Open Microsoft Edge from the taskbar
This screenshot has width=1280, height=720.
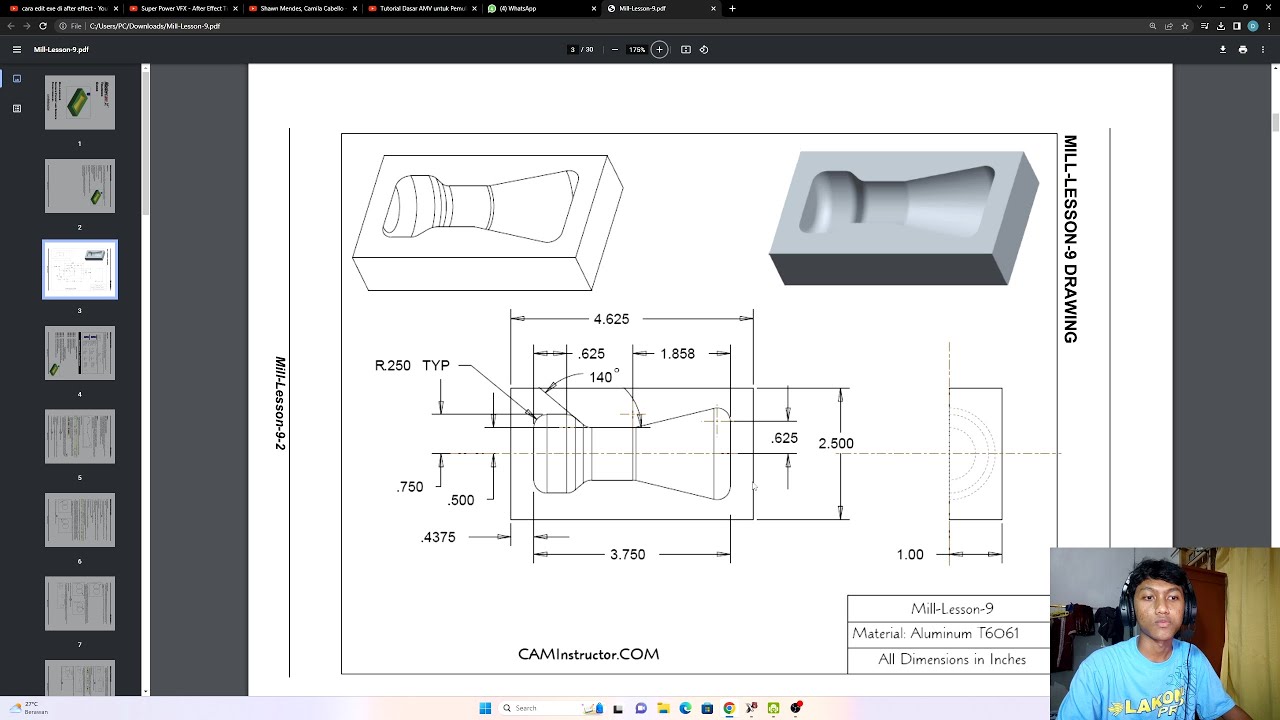[685, 708]
